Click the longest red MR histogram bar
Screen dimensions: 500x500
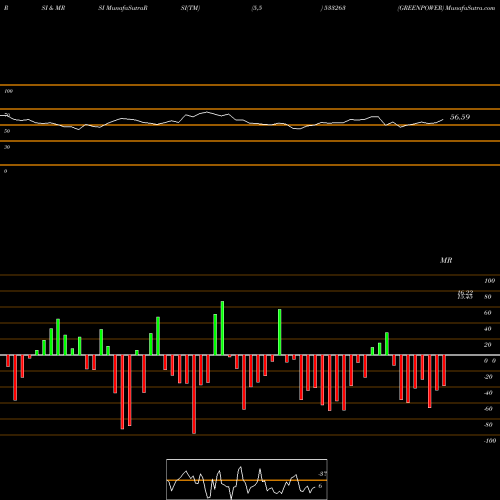coord(194,394)
